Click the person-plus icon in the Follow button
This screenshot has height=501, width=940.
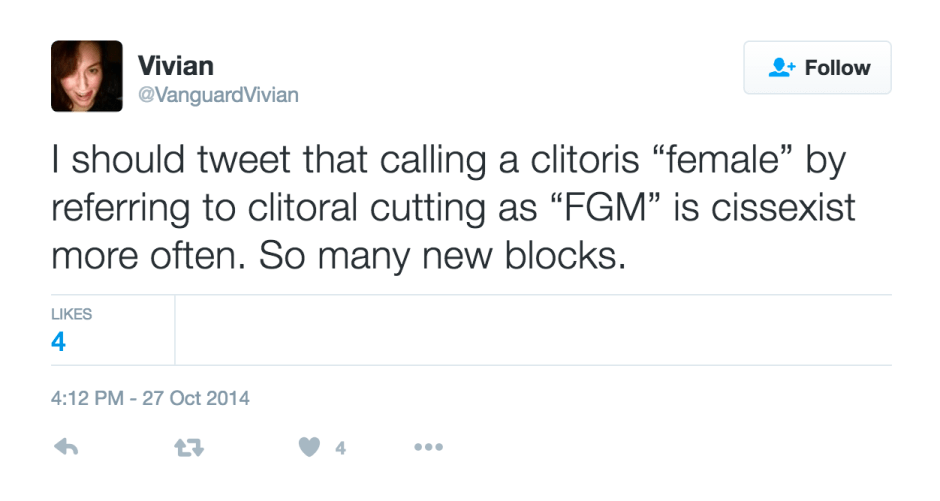coord(780,68)
